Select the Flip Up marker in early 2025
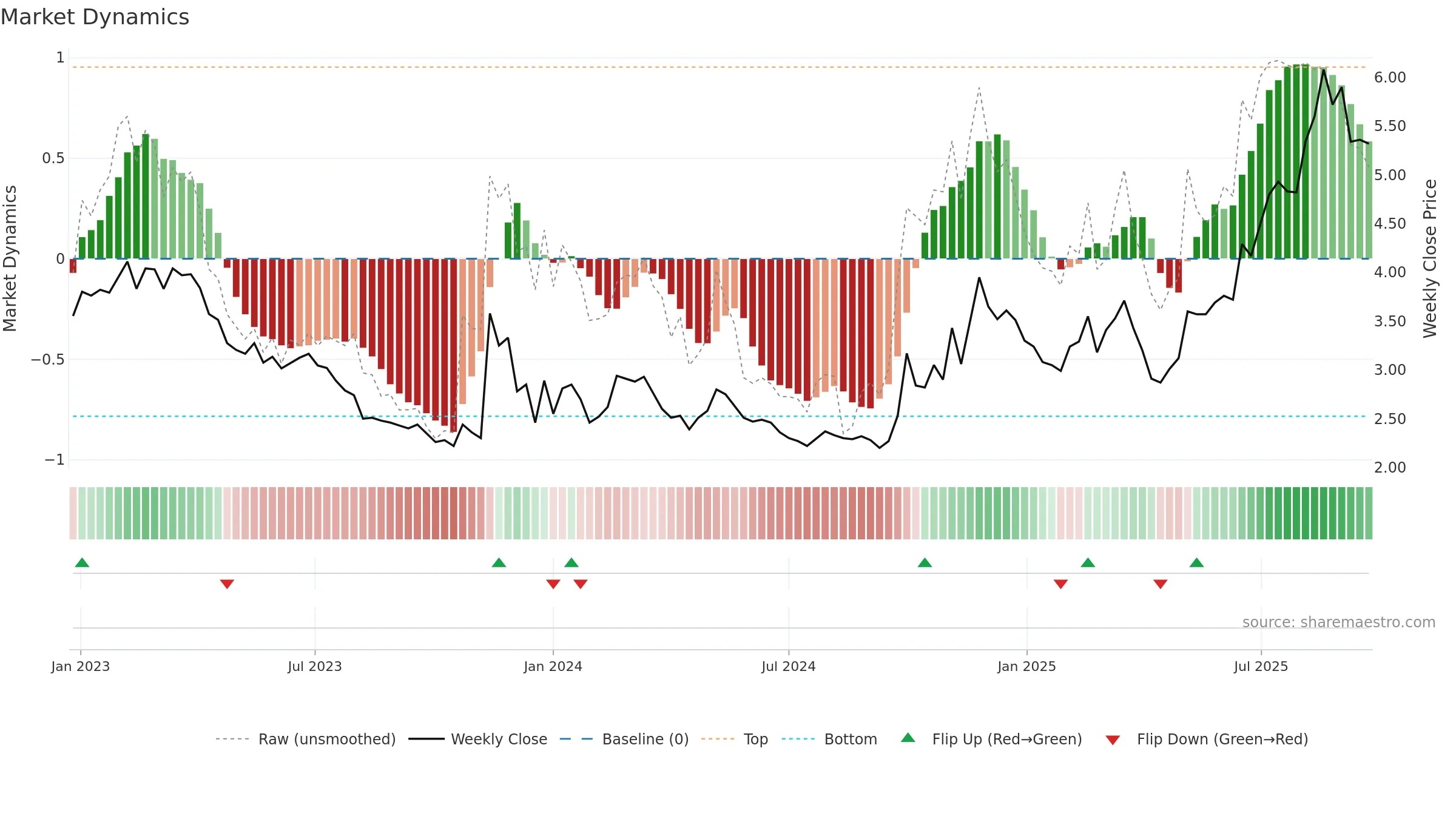This screenshot has width=1456, height=819. coord(1088,562)
